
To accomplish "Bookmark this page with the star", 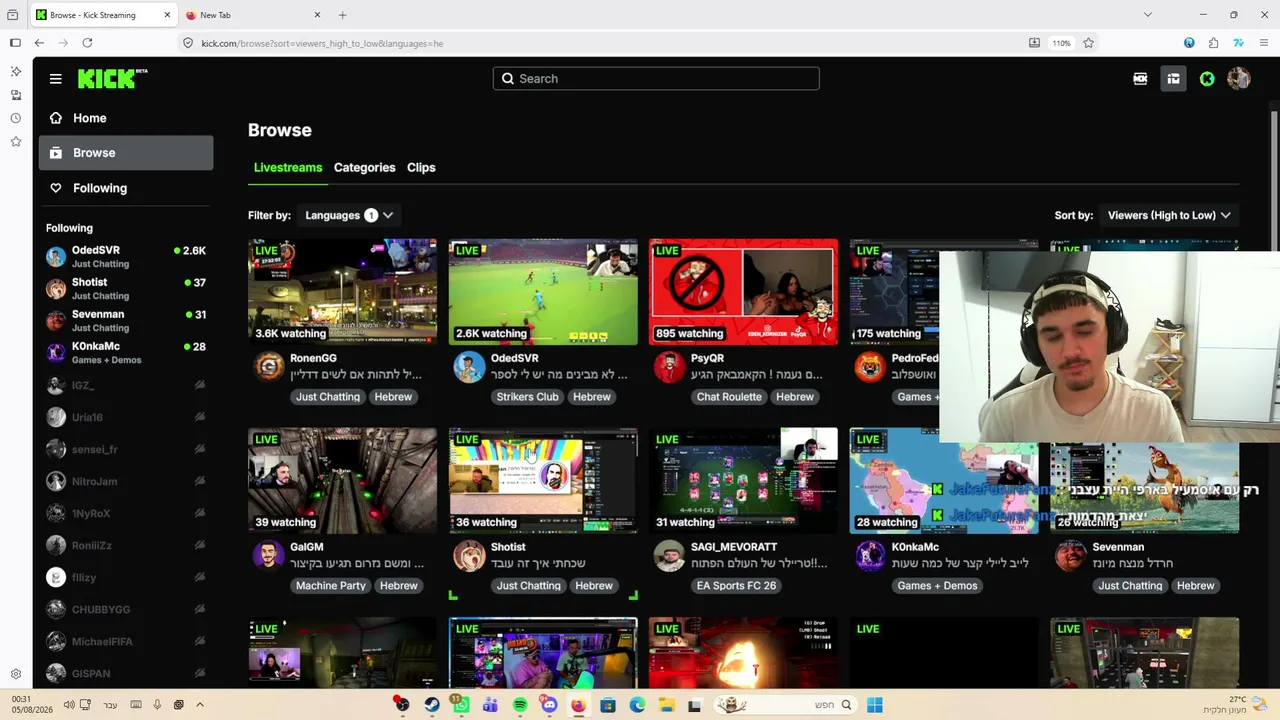I will pos(1088,43).
